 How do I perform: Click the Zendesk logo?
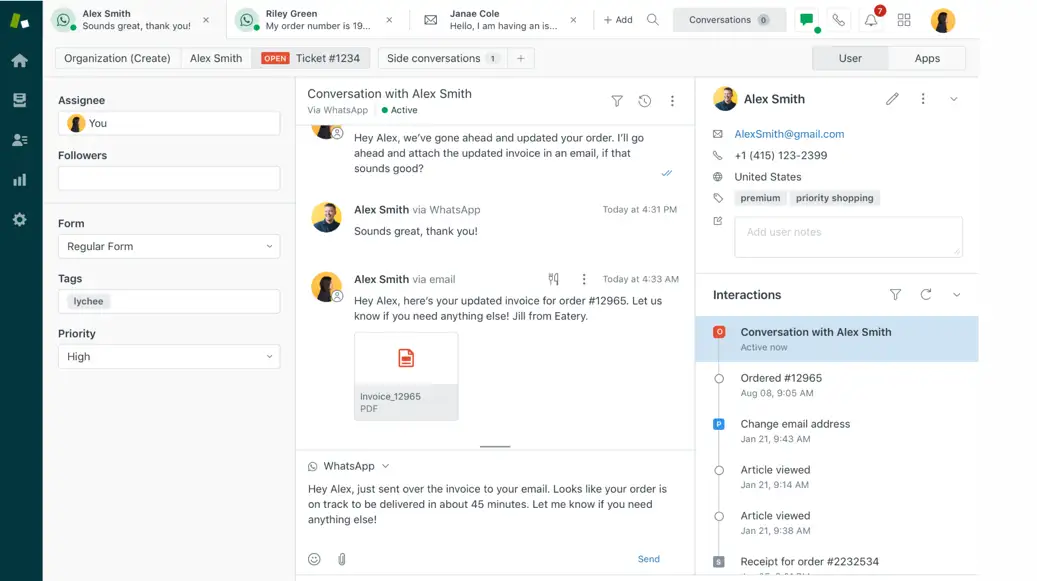point(20,20)
